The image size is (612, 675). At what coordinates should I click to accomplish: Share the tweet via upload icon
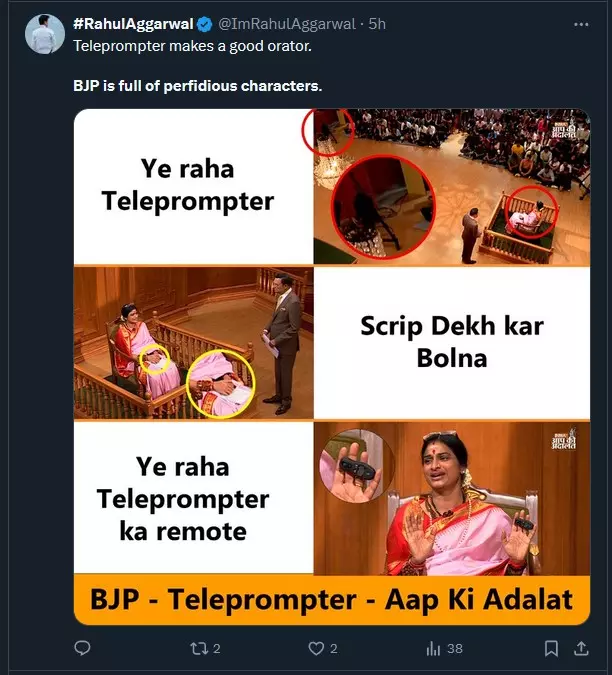pyautogui.click(x=581, y=648)
